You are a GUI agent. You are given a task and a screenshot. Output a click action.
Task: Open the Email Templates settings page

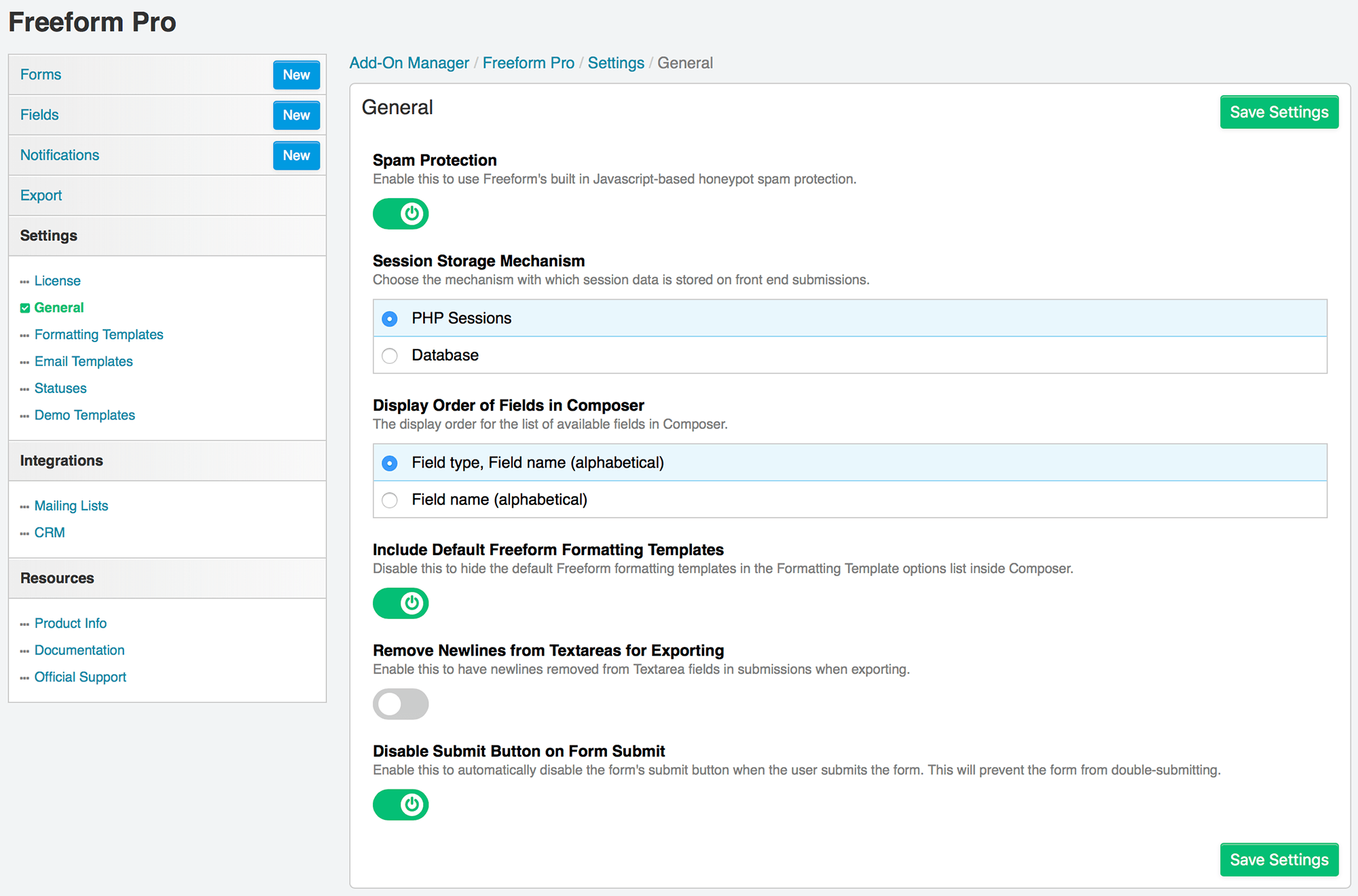(83, 361)
